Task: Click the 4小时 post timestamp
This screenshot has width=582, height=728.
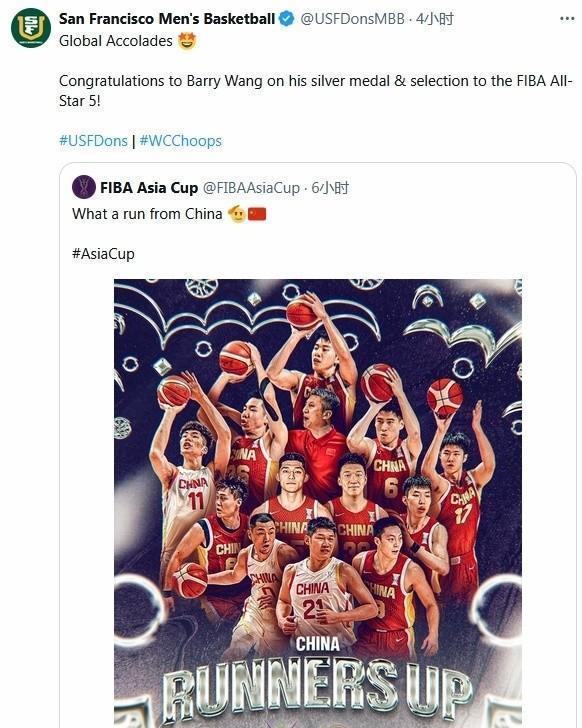Action: point(434,19)
